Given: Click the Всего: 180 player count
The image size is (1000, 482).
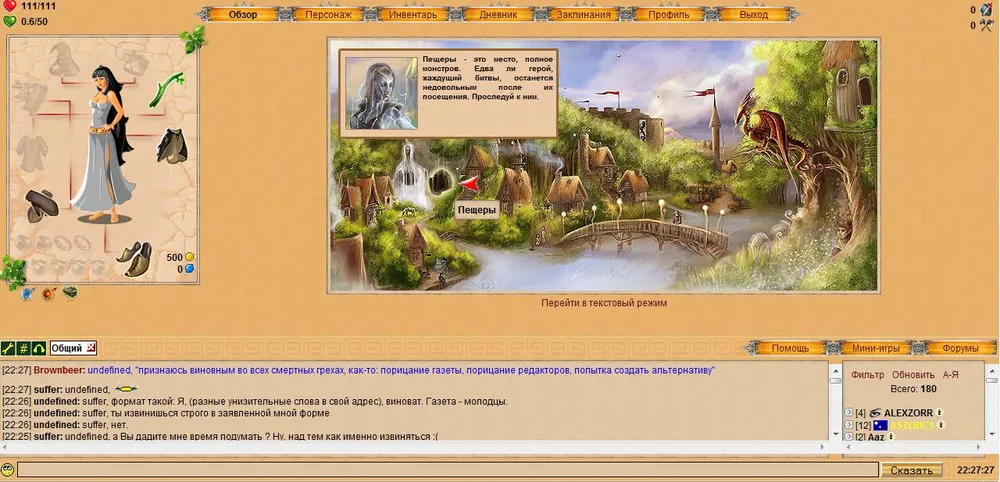Looking at the screenshot, I should [x=913, y=388].
